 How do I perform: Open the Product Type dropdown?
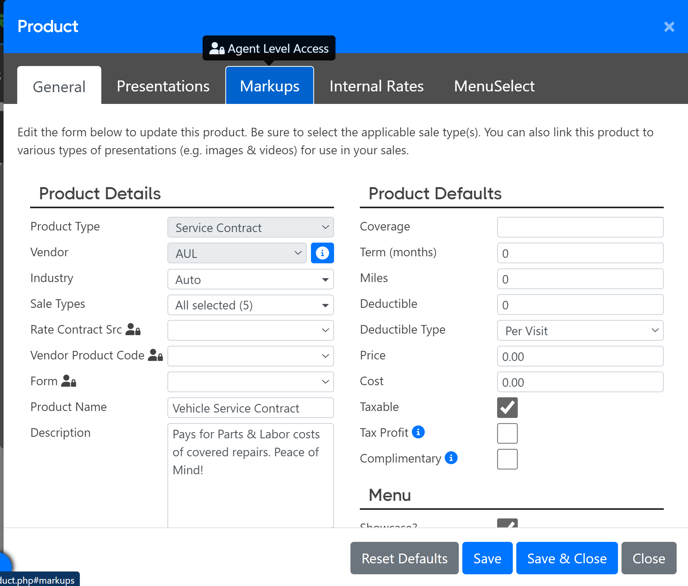click(x=250, y=228)
